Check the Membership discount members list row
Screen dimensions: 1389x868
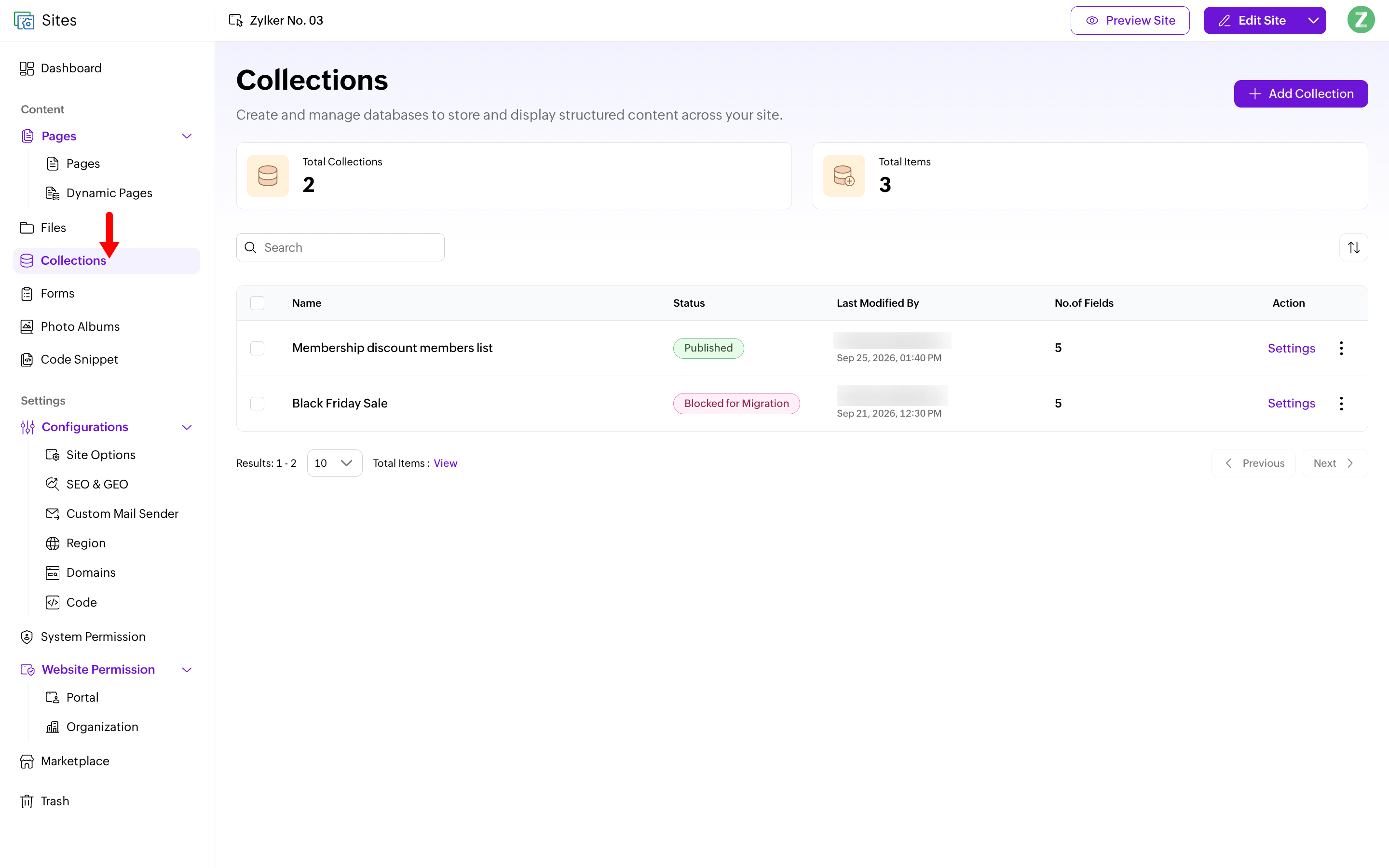click(257, 349)
